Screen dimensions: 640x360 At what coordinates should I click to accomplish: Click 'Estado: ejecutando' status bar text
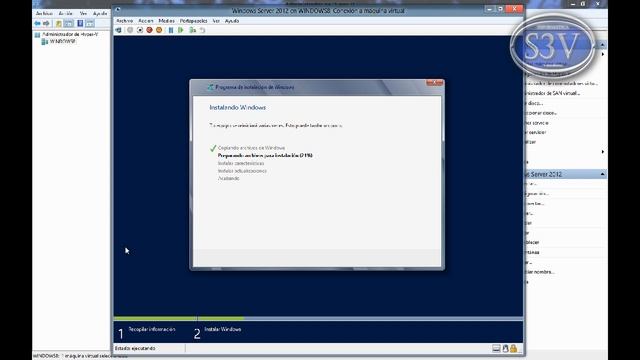coord(135,348)
